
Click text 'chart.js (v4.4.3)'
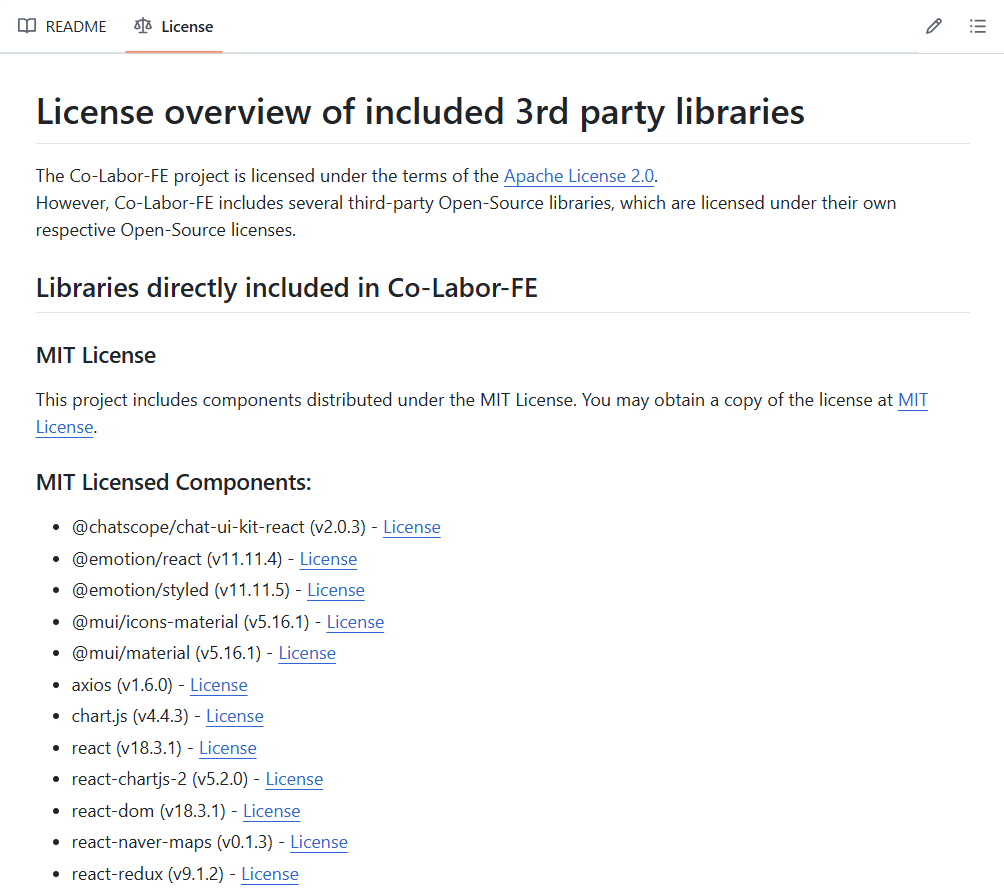click(x=131, y=716)
